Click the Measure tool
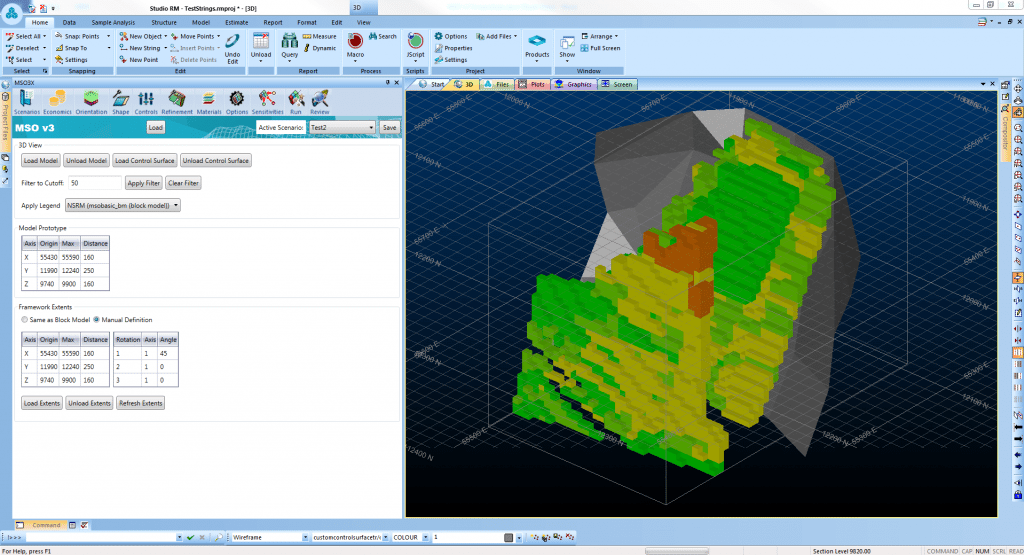The width and height of the screenshot is (1024, 555). pyautogui.click(x=319, y=37)
